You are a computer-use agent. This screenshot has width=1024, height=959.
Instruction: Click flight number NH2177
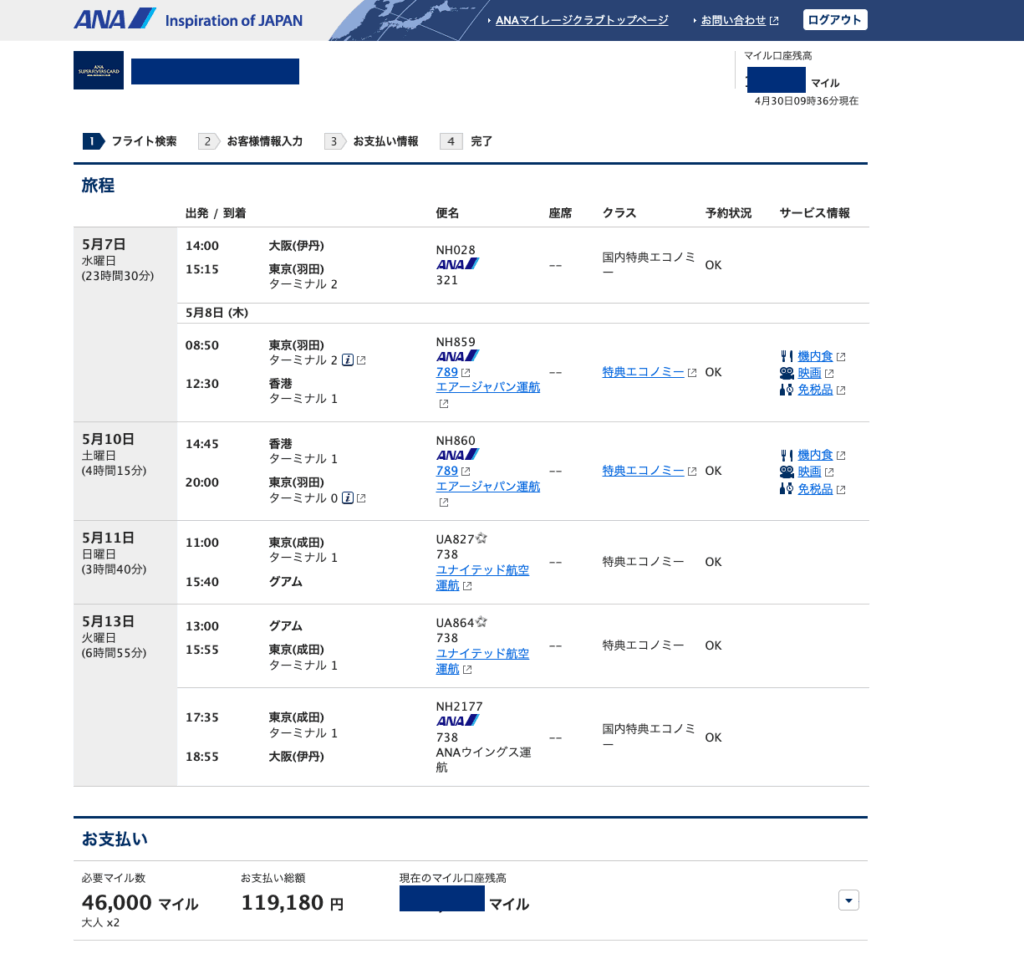click(459, 706)
